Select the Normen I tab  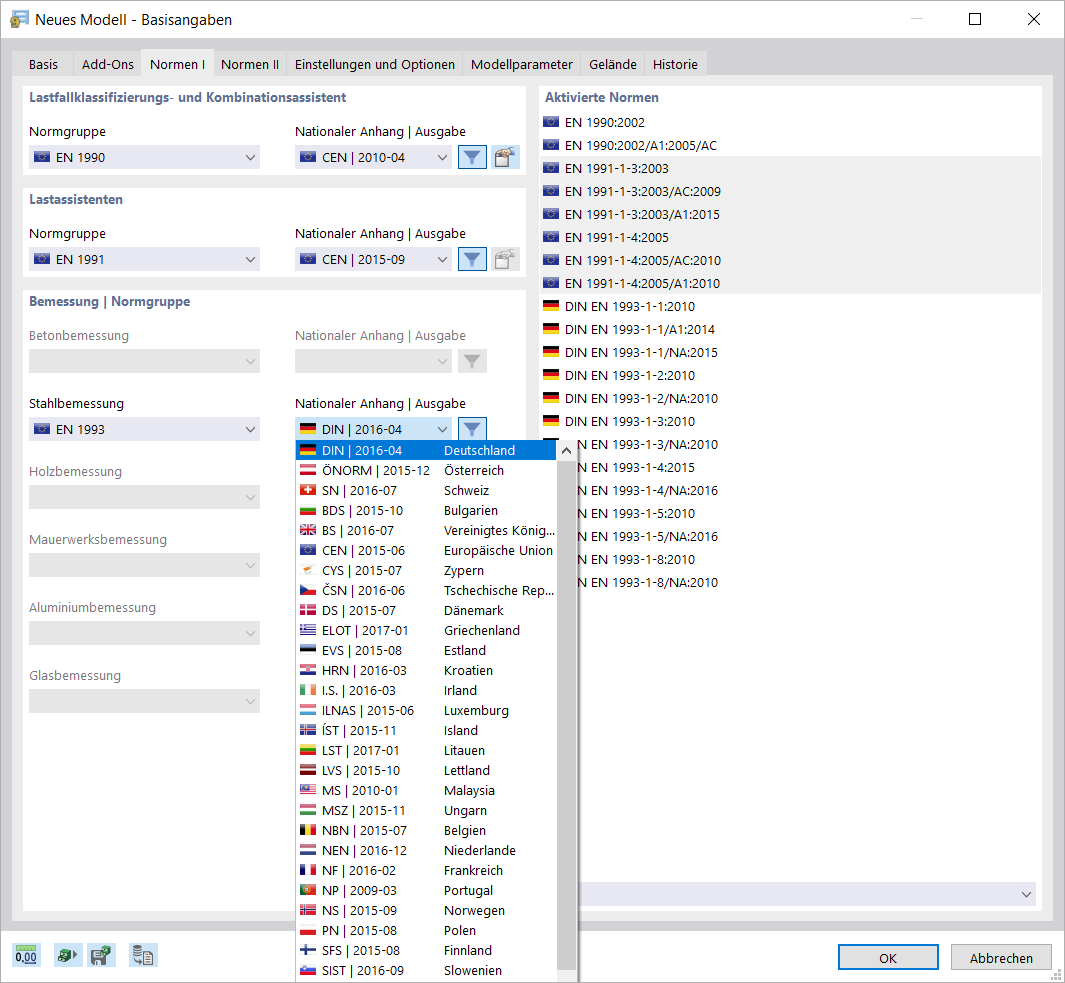[177, 65]
